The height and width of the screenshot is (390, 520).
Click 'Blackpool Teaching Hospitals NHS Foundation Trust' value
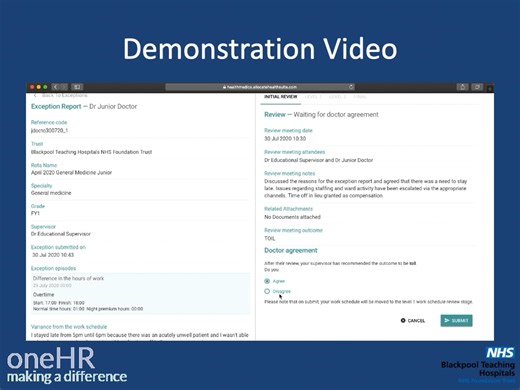point(91,152)
